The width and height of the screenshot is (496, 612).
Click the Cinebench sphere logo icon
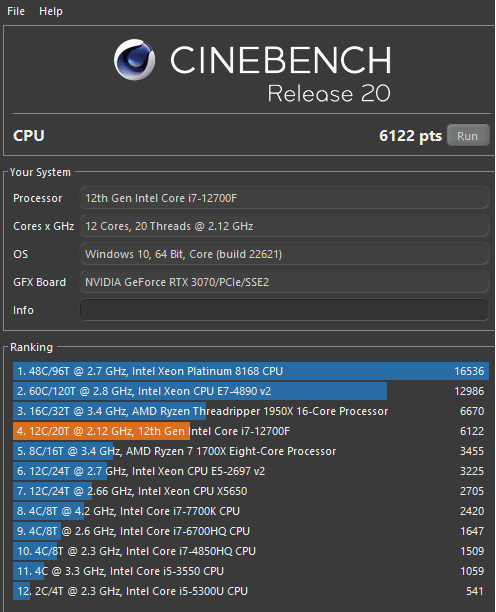(x=135, y=60)
